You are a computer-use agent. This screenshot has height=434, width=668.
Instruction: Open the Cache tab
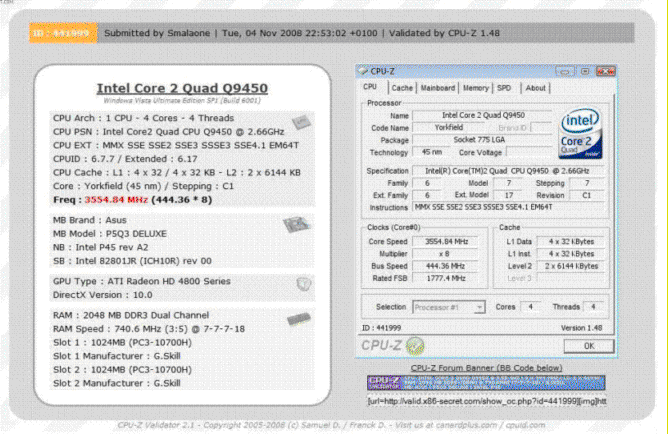pos(402,88)
